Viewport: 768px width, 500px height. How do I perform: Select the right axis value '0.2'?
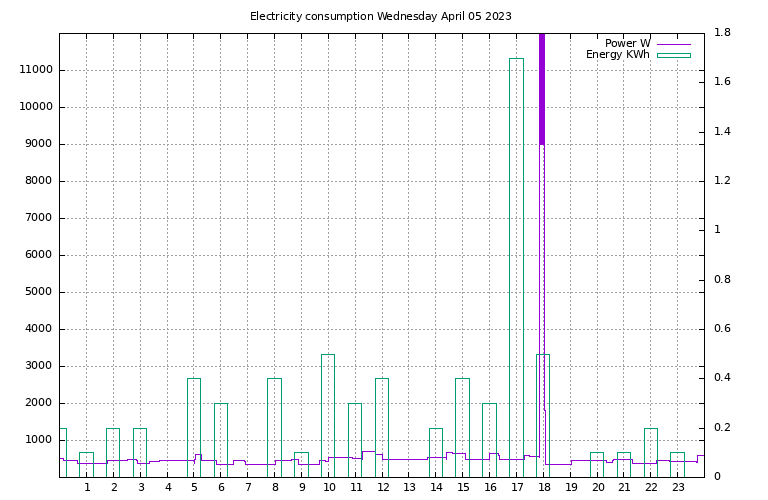(722, 427)
